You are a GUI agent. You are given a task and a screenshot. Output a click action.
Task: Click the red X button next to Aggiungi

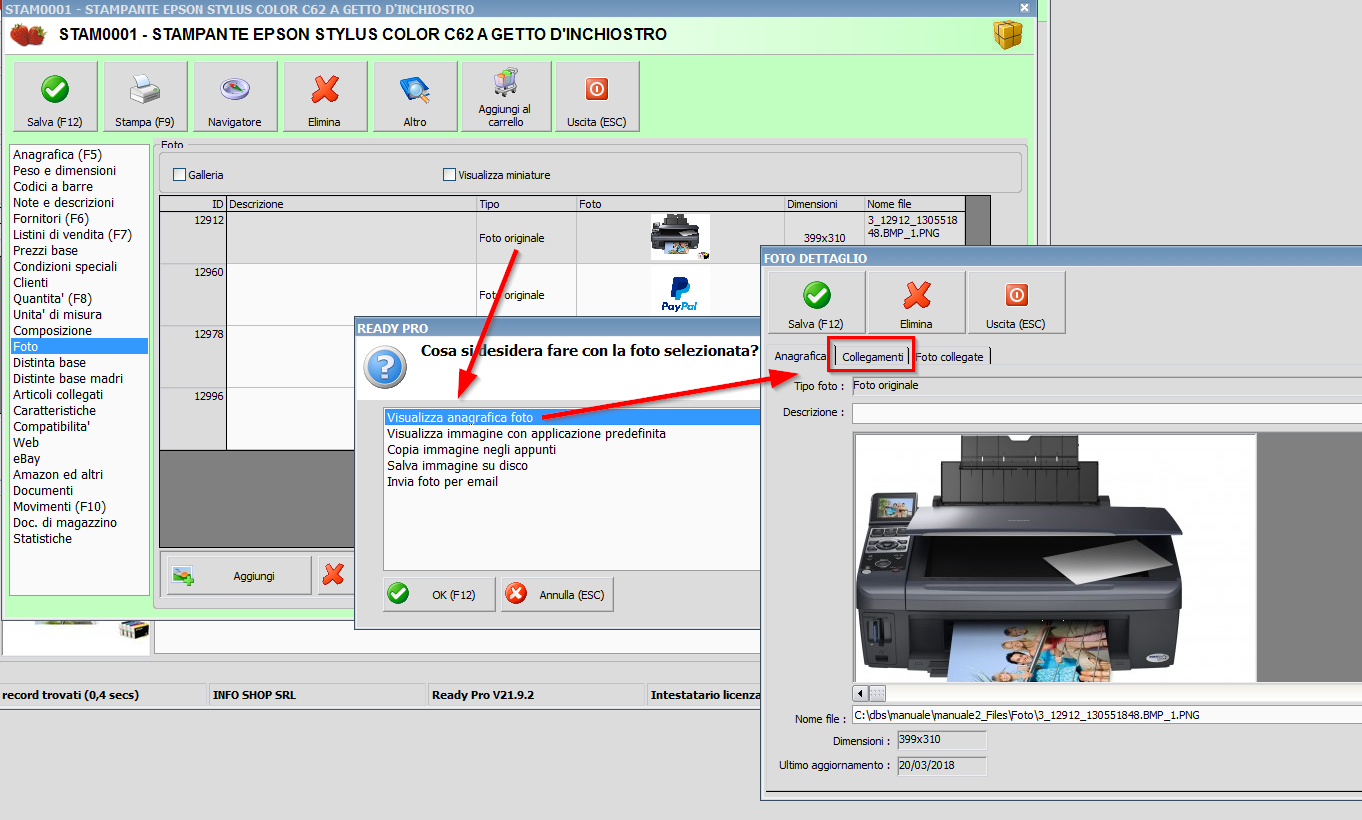pos(335,575)
